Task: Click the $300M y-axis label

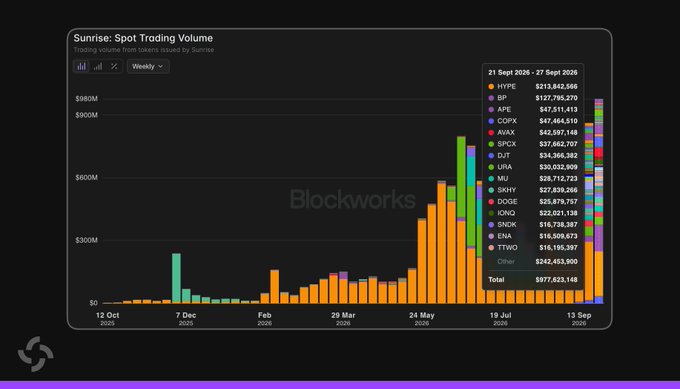Action: 86,240
